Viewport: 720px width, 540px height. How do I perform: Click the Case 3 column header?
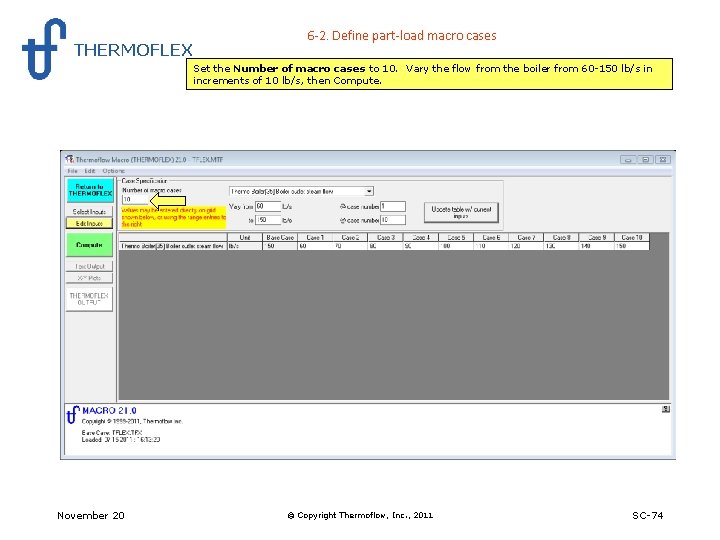386,237
